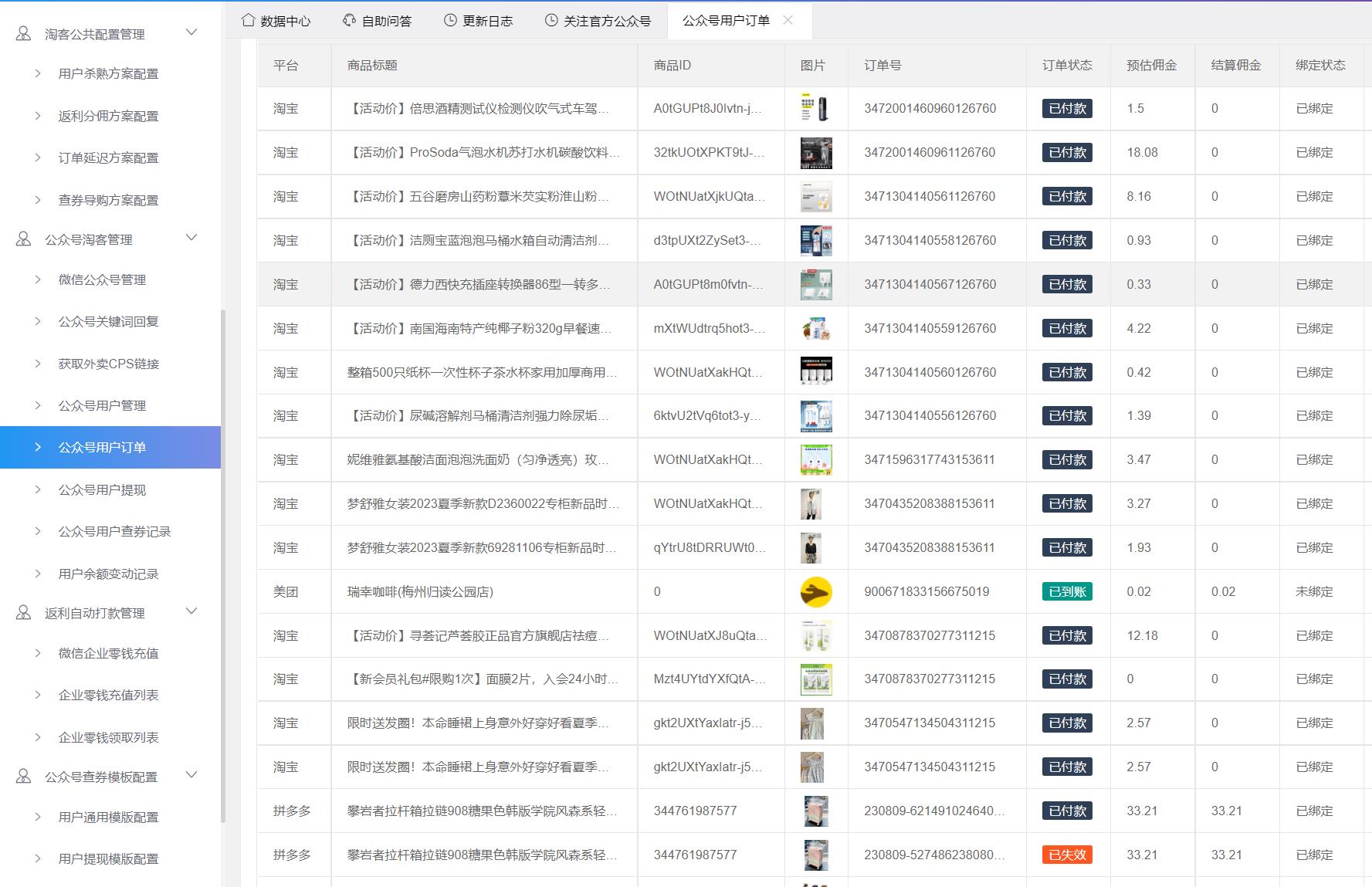Click thumbnail of ProSoda气泡水机 product

(x=816, y=153)
